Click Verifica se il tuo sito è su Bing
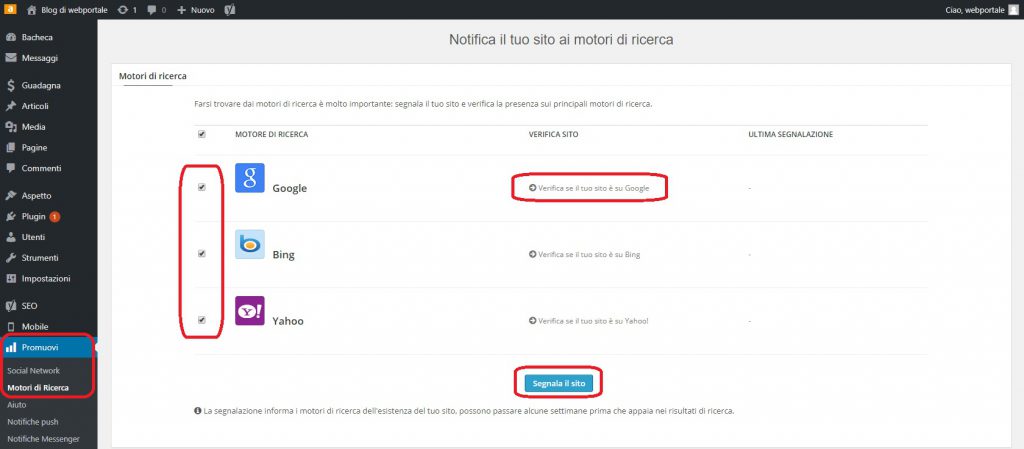The height and width of the screenshot is (449, 1024). 583,254
